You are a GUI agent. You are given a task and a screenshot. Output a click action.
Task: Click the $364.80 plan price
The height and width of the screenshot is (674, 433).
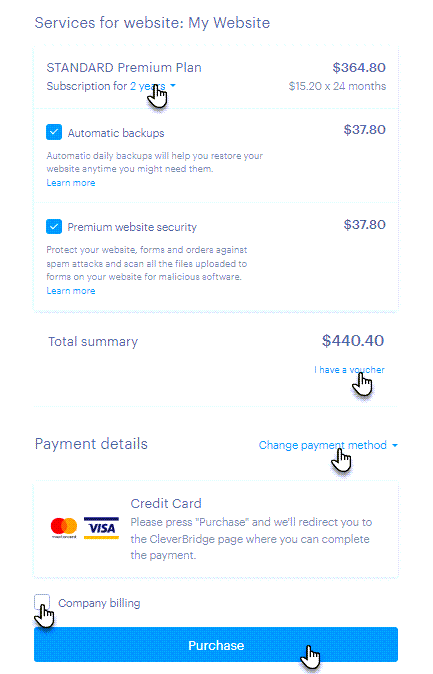[x=359, y=67]
